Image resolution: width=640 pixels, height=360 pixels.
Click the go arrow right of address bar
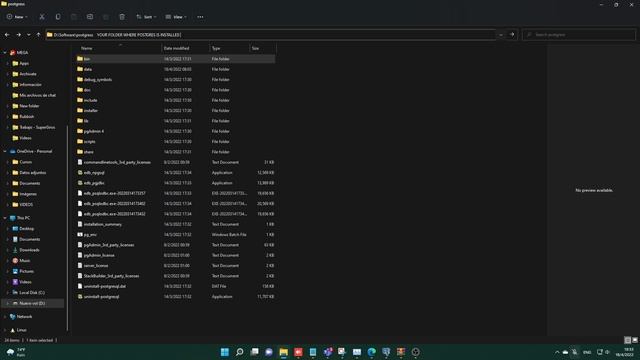(x=512, y=35)
